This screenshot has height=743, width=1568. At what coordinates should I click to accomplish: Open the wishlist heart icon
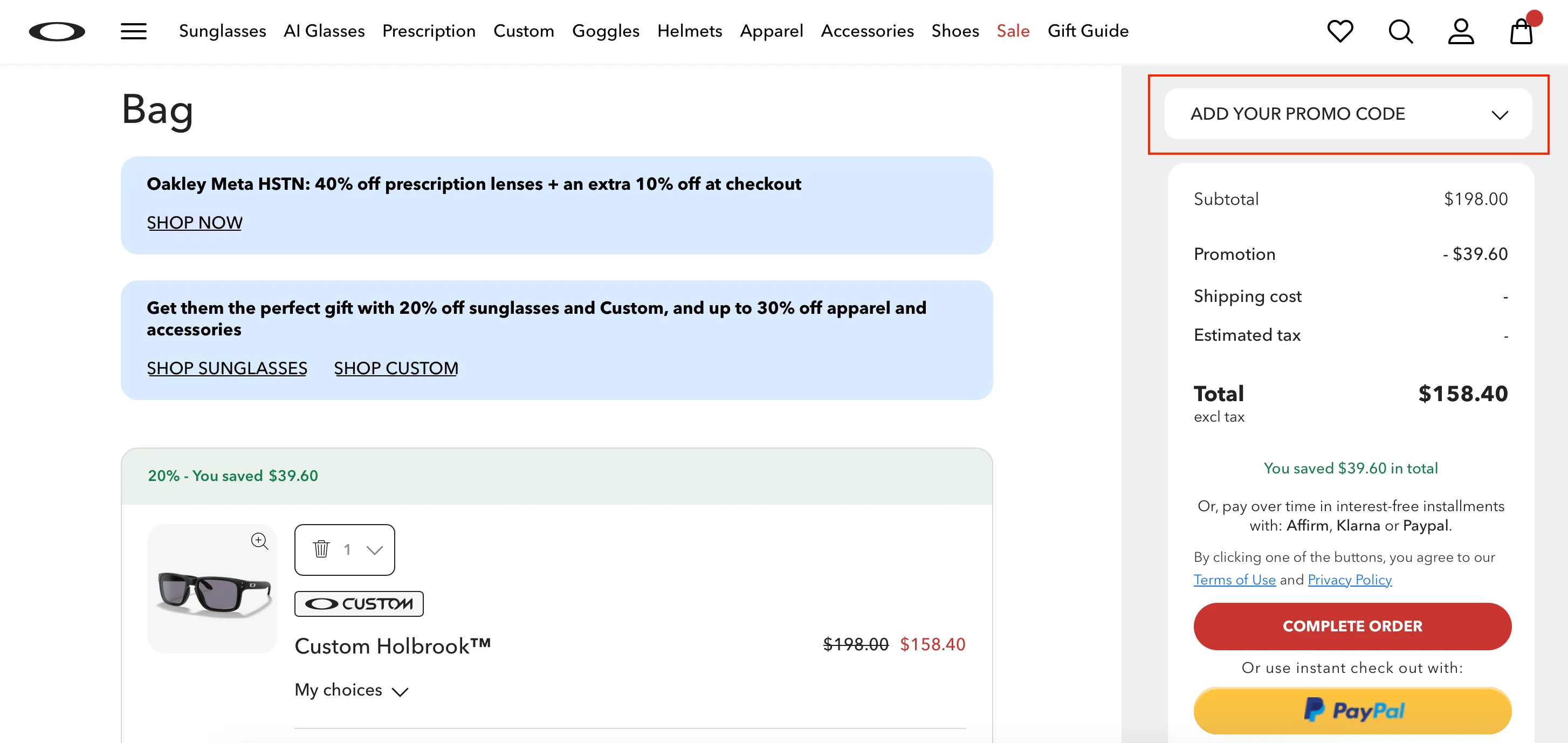point(1340,32)
